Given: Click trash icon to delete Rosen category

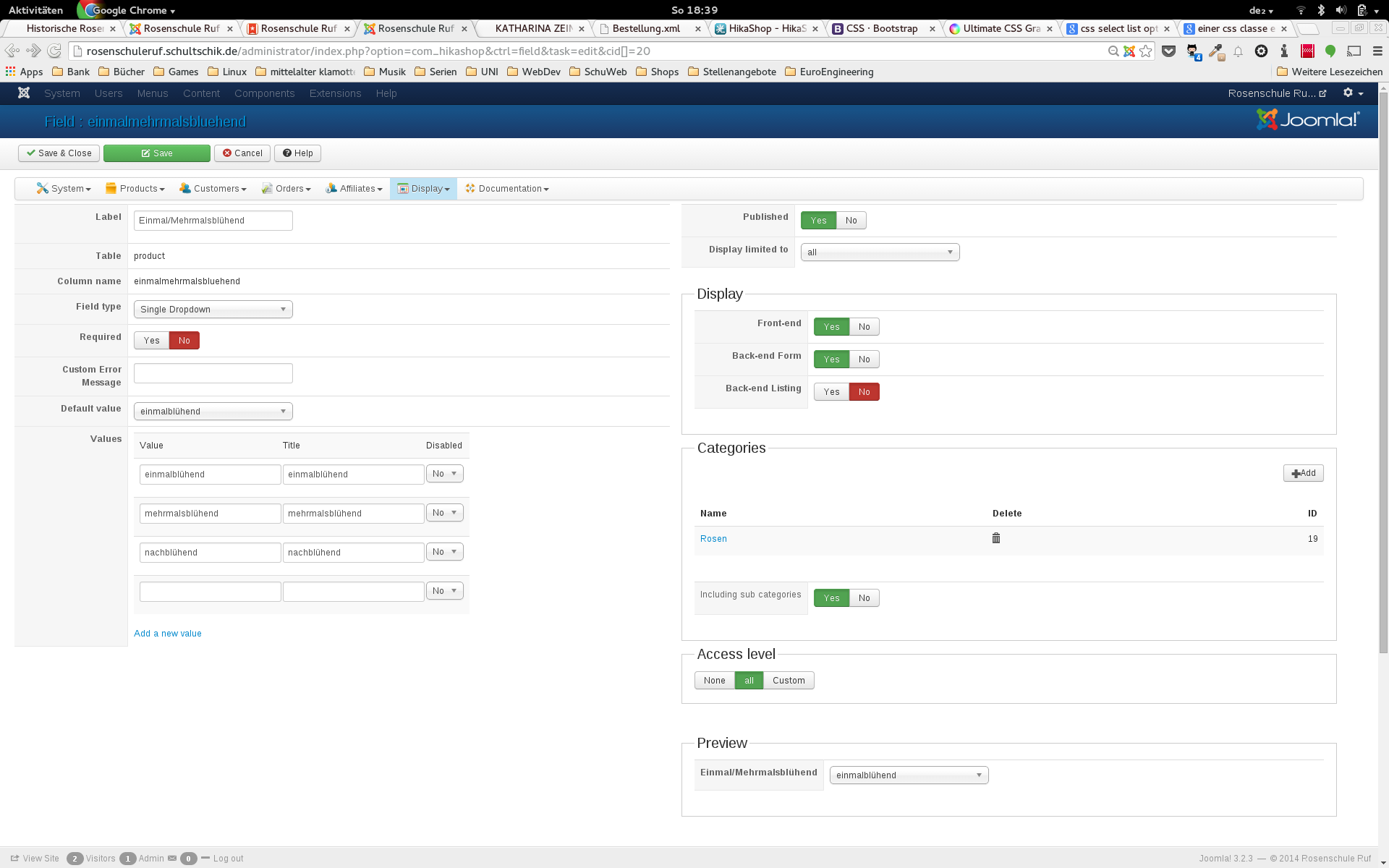Looking at the screenshot, I should (x=996, y=538).
